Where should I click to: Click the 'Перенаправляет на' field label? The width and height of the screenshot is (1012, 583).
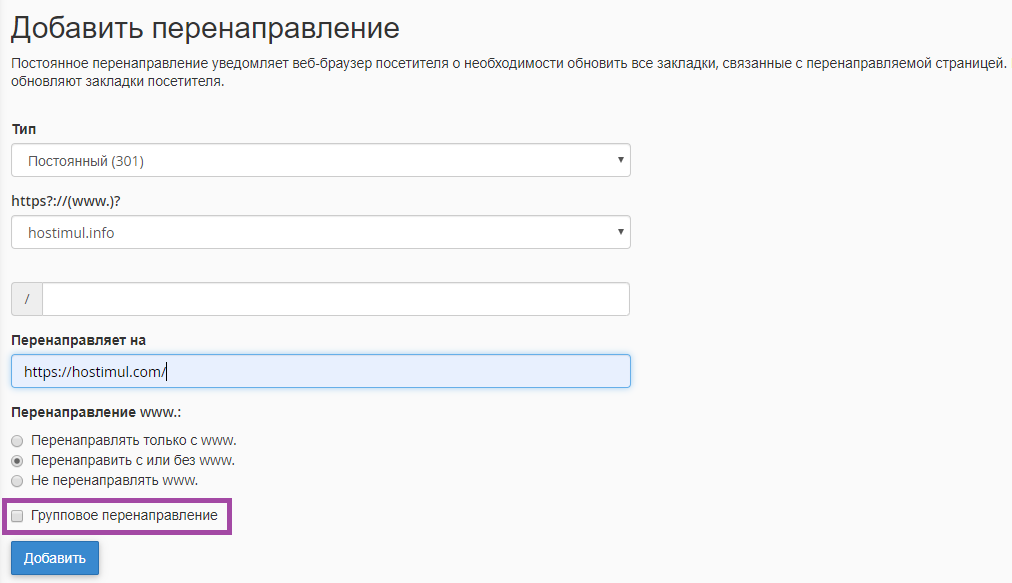[x=78, y=340]
